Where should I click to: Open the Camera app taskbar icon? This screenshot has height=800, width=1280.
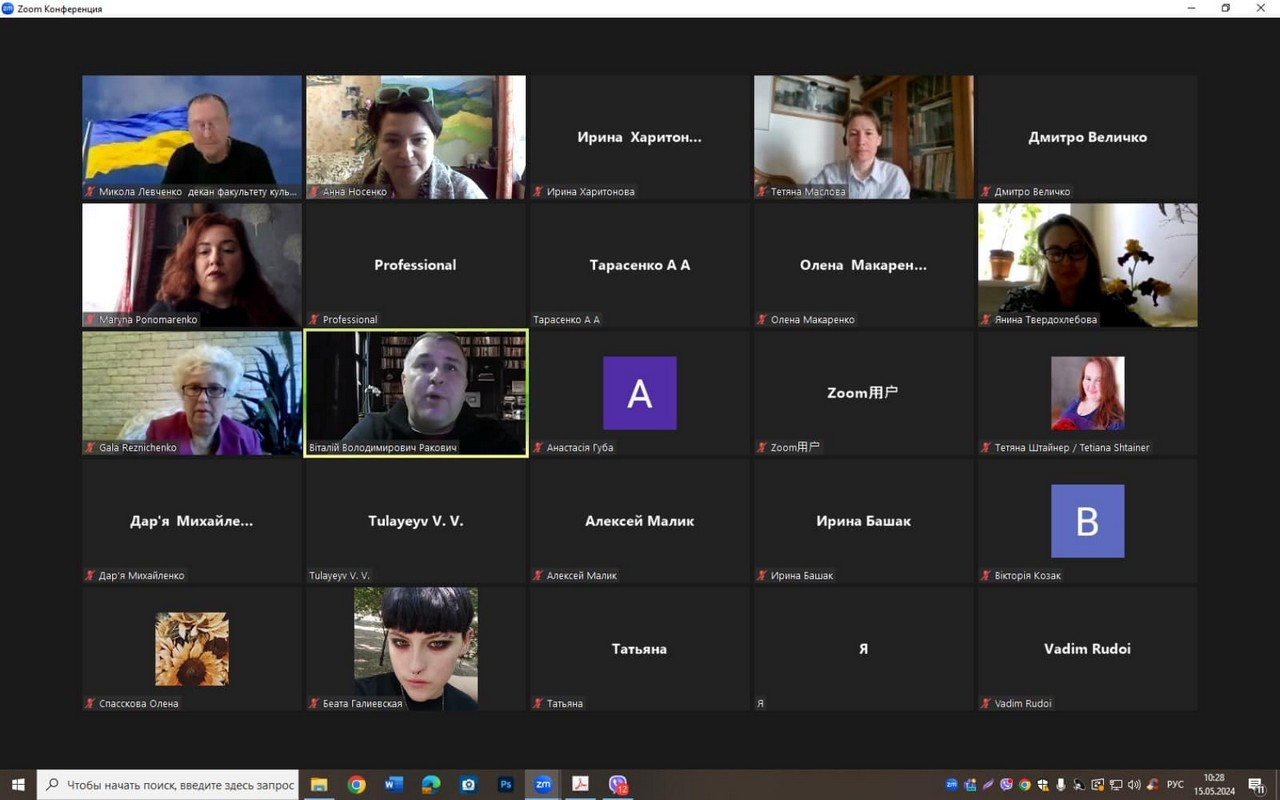coord(468,785)
